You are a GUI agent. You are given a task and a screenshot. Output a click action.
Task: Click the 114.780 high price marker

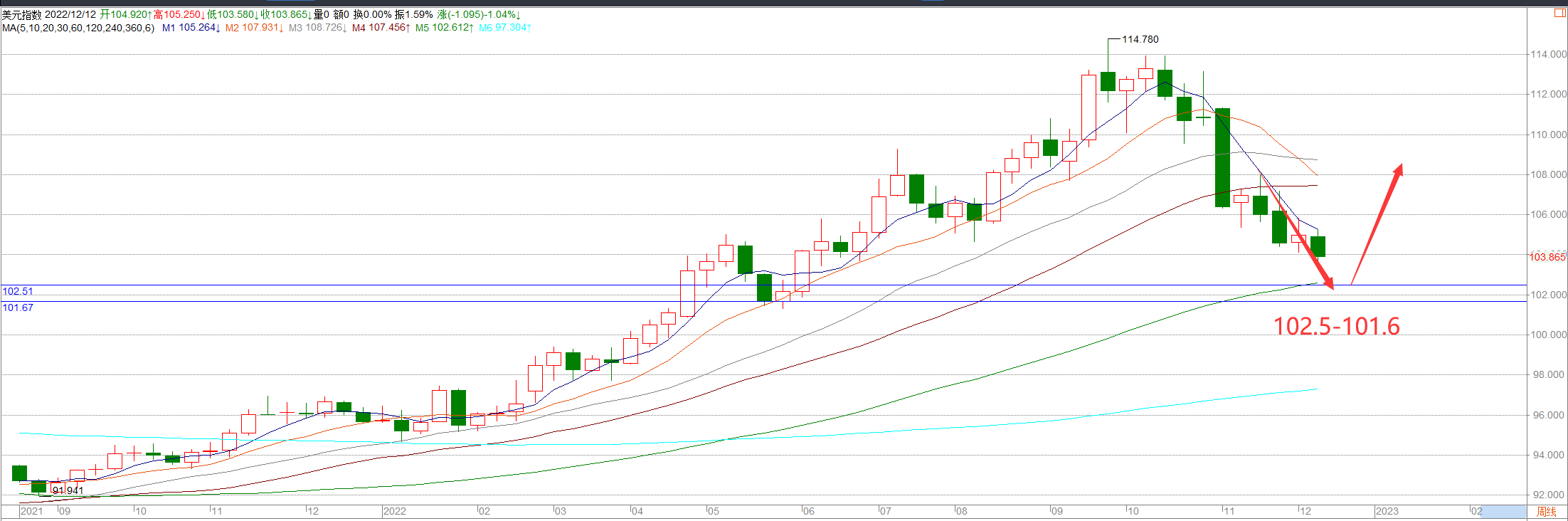[1140, 39]
